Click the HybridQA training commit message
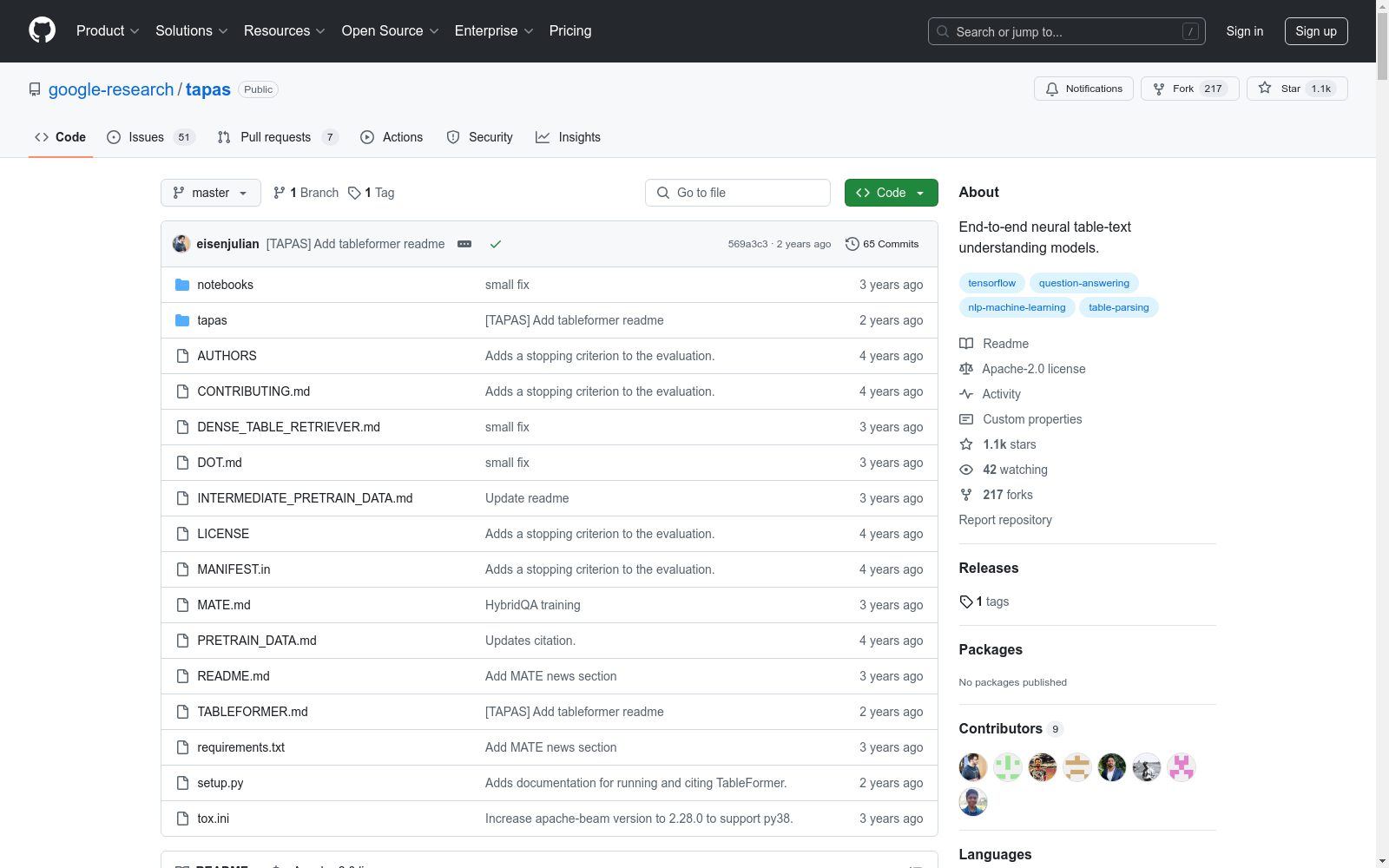Screen dimensions: 1389x868 [533, 605]
